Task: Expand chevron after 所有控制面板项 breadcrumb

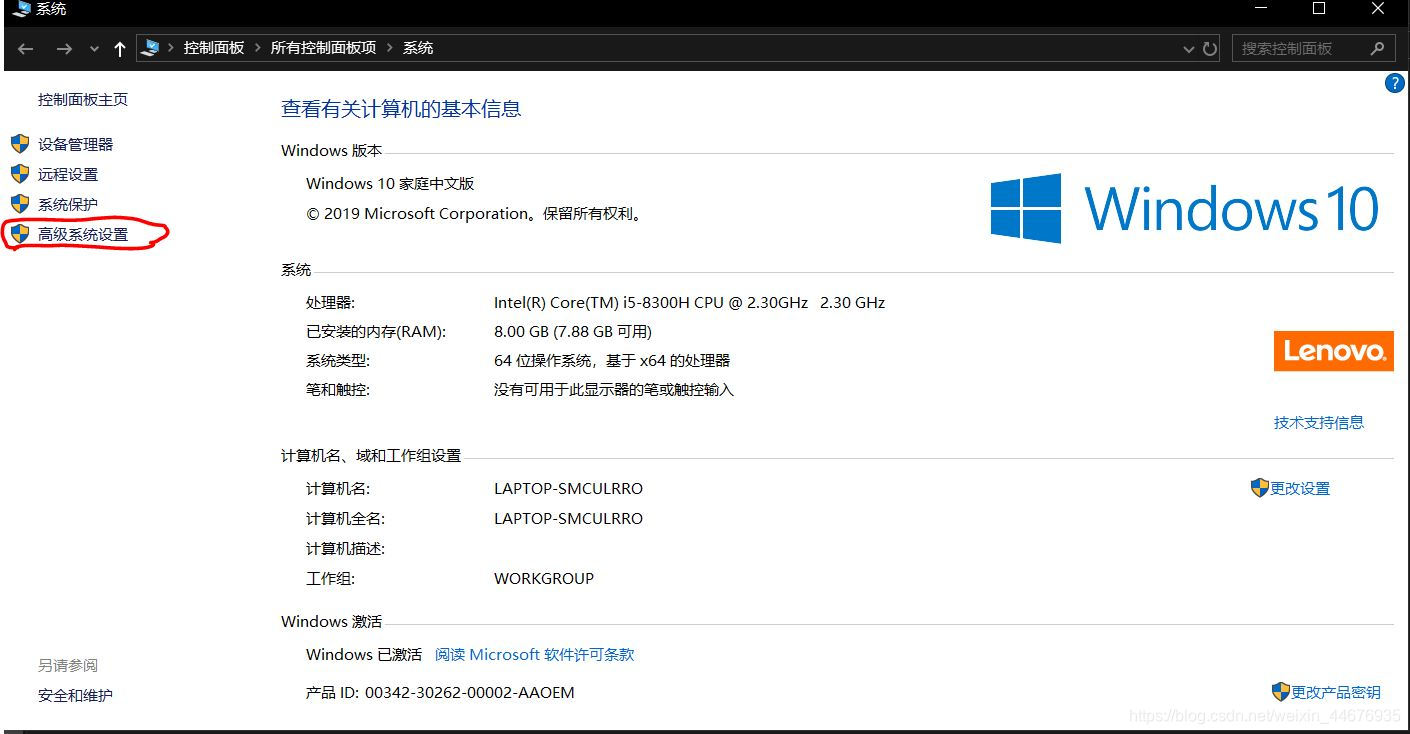Action: 390,48
